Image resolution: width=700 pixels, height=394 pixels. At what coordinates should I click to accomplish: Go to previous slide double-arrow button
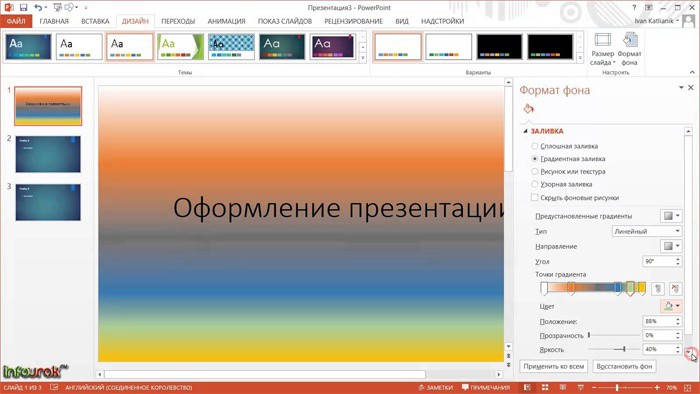click(x=508, y=356)
